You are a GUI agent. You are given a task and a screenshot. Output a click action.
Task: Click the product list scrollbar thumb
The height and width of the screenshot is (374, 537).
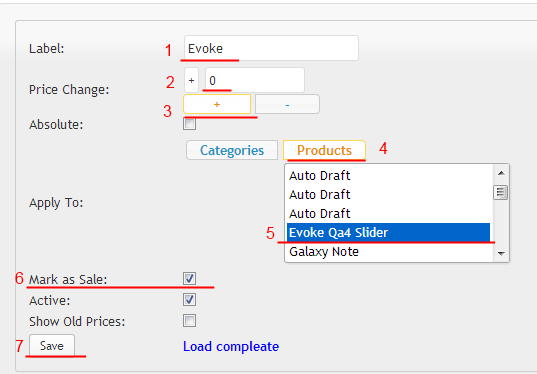point(501,192)
